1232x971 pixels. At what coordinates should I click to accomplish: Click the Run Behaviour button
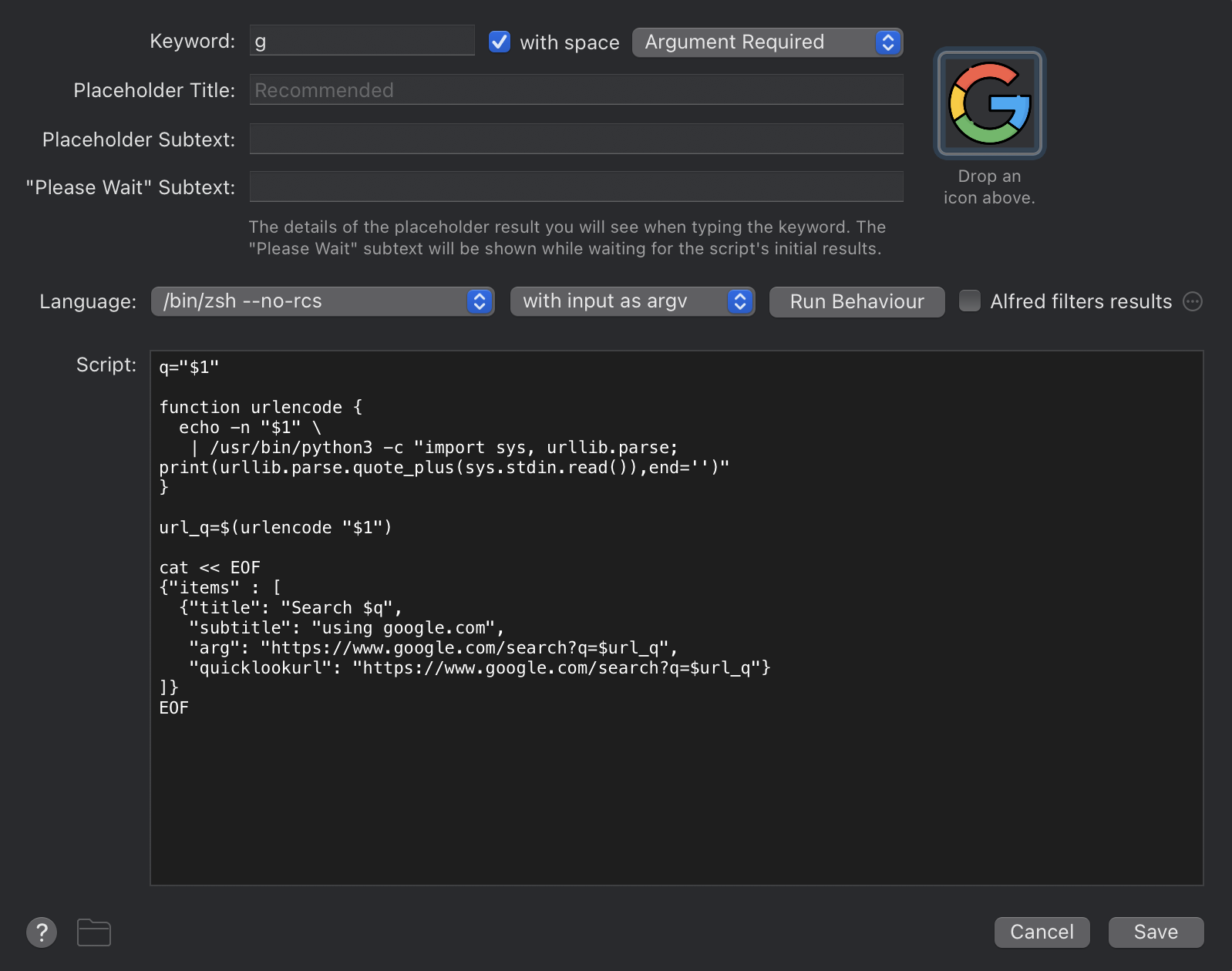tap(857, 301)
